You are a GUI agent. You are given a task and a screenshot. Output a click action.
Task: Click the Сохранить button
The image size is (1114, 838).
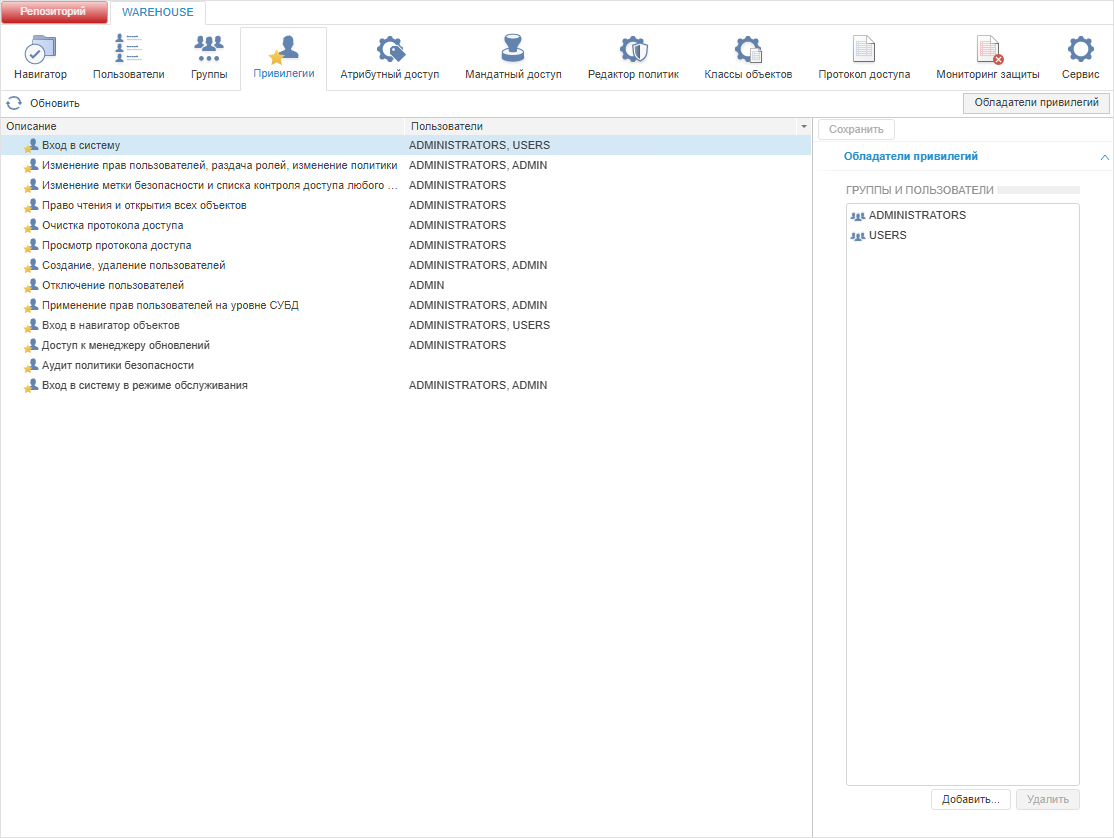856,129
